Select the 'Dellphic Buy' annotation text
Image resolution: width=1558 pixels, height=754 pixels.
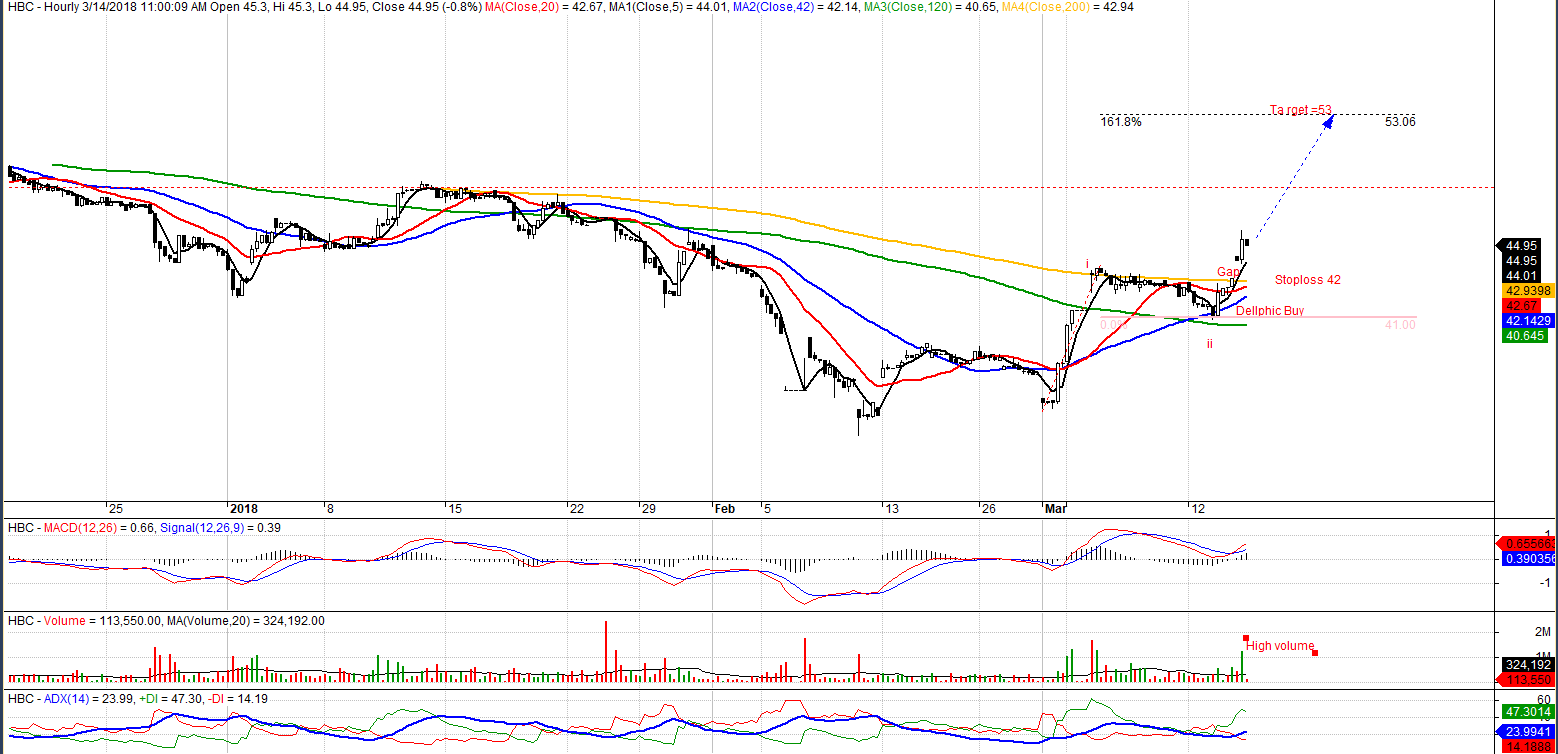[x=1270, y=311]
